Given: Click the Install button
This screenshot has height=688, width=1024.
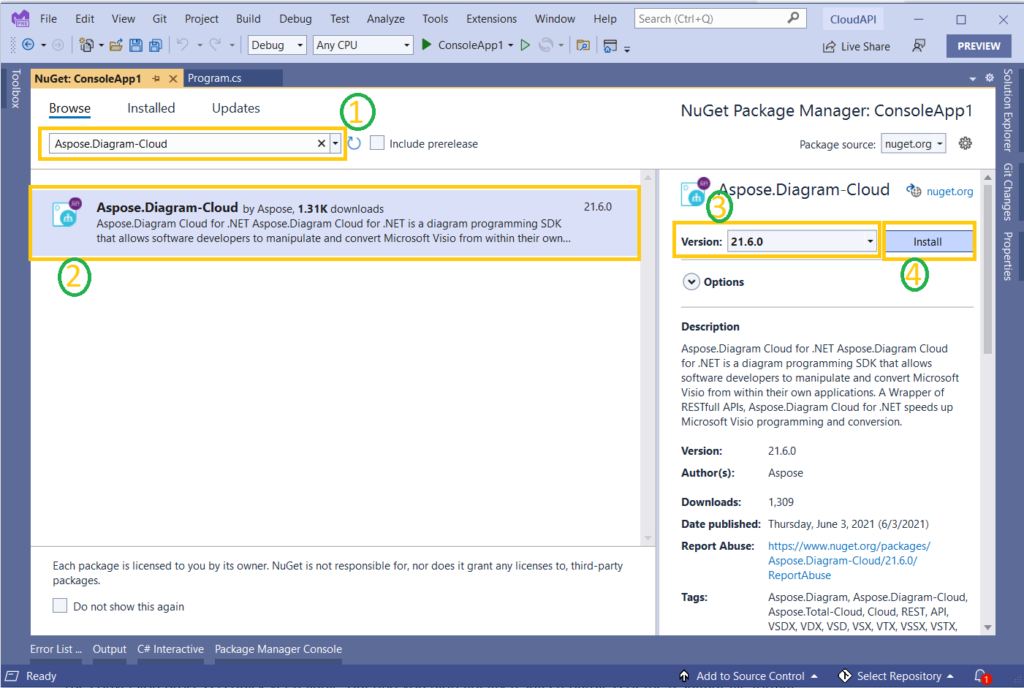Looking at the screenshot, I should pos(927,242).
